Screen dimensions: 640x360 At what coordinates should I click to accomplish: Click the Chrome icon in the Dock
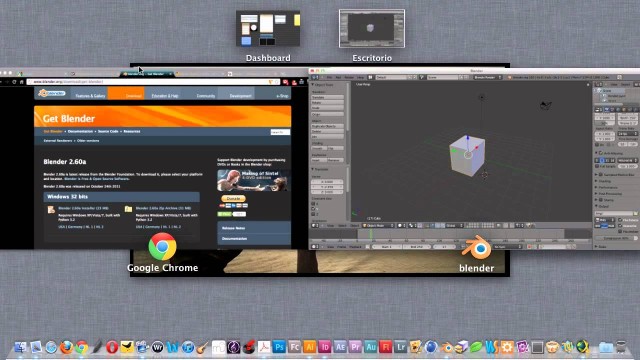[82, 347]
